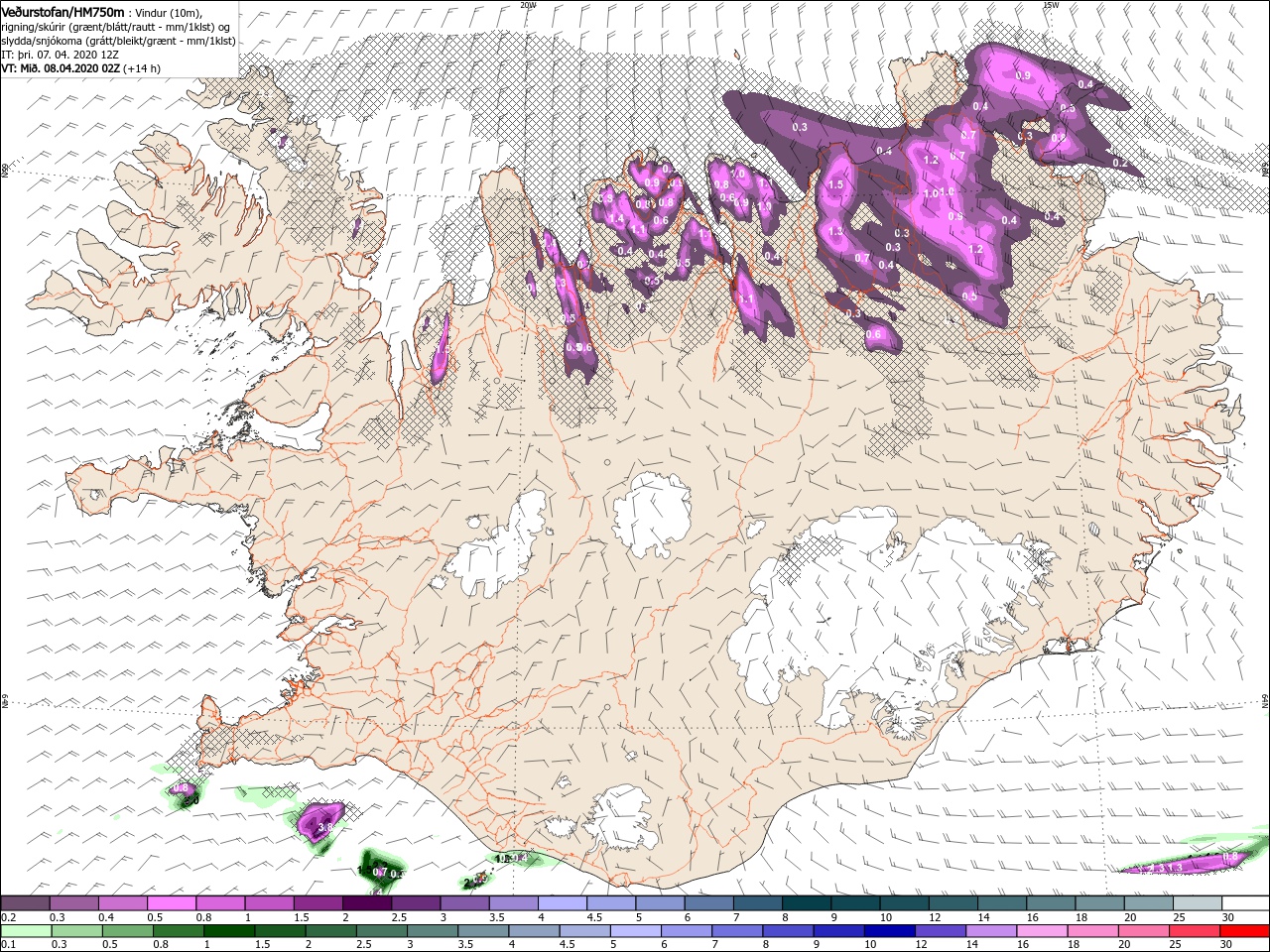The height and width of the screenshot is (952, 1270).
Task: Pick the bright pink snow swatch at 0.5
Action: pos(173,903)
